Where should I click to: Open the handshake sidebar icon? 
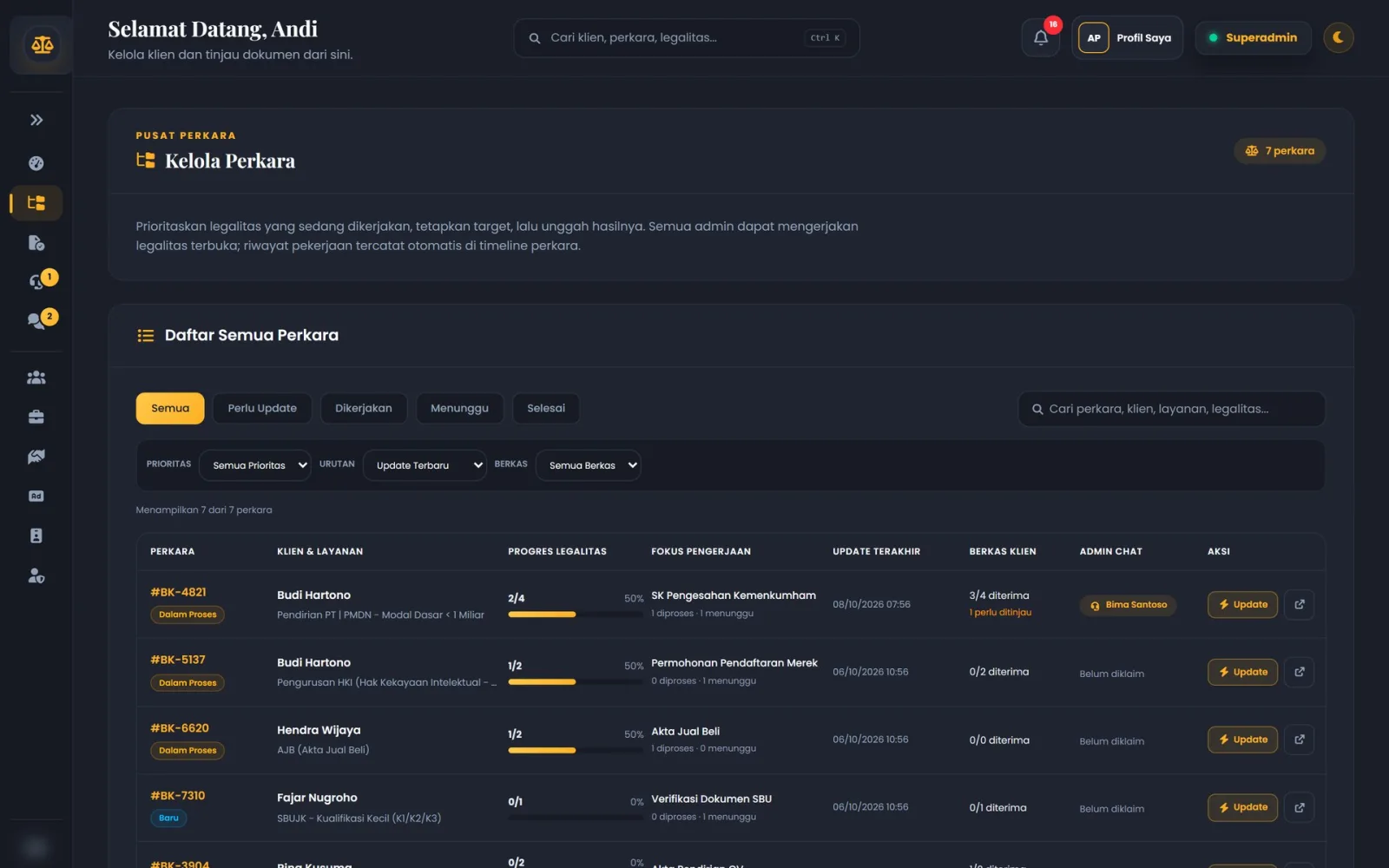coord(36,457)
